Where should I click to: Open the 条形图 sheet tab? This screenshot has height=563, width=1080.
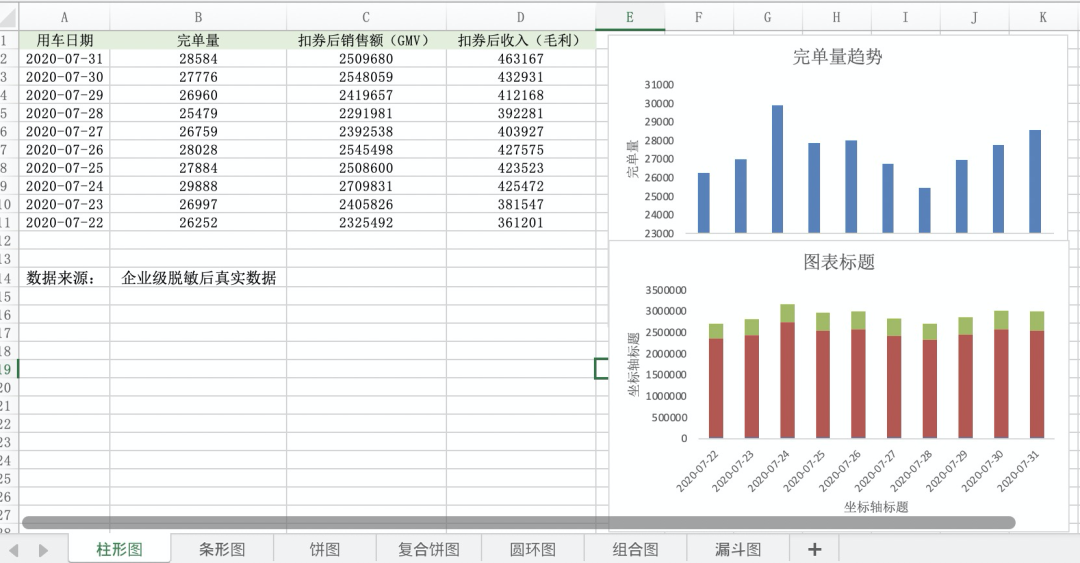tap(222, 549)
